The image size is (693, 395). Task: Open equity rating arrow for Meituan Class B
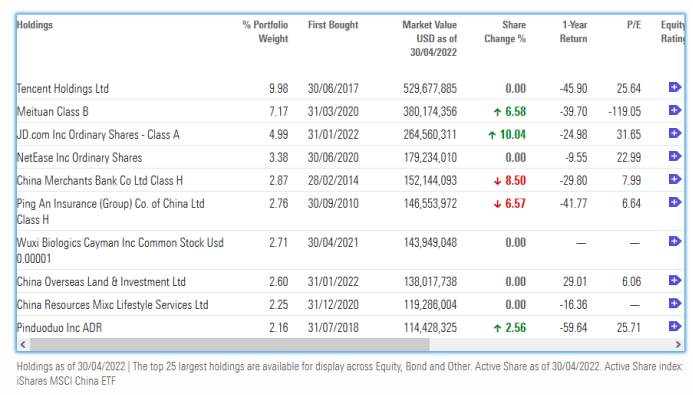click(x=674, y=110)
